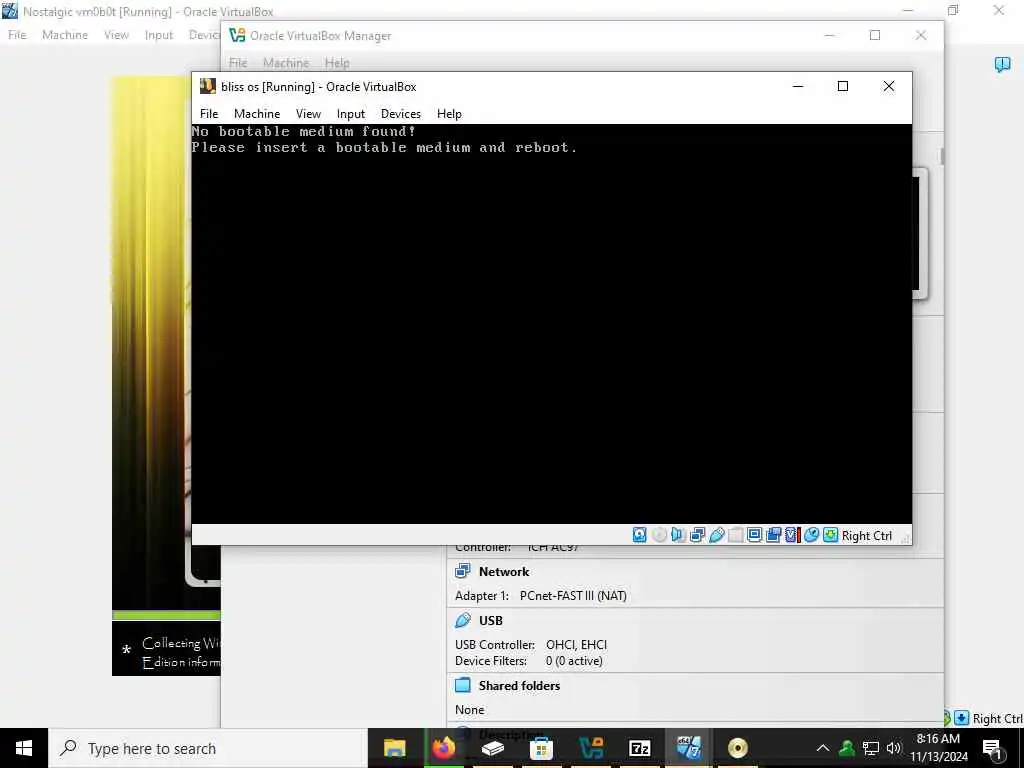Click CPU virtualization V icon in bliss os status bar
Viewport: 1024px width, 768px height.
[792, 536]
